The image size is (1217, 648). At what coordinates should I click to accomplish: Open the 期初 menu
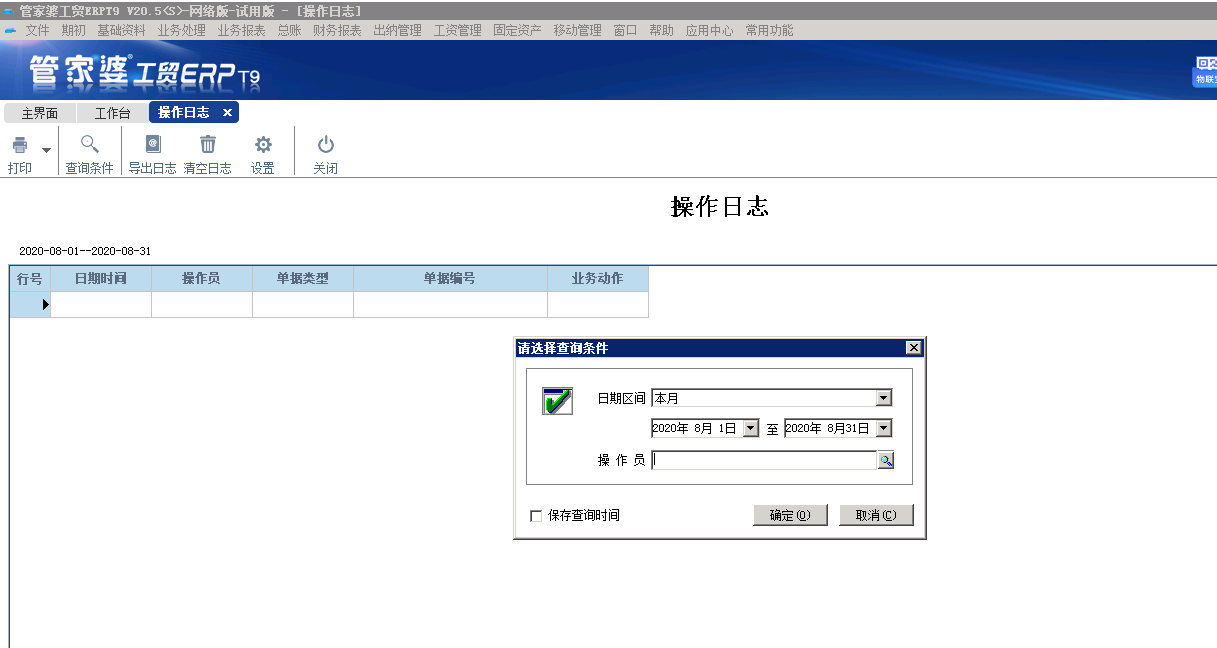[x=73, y=30]
